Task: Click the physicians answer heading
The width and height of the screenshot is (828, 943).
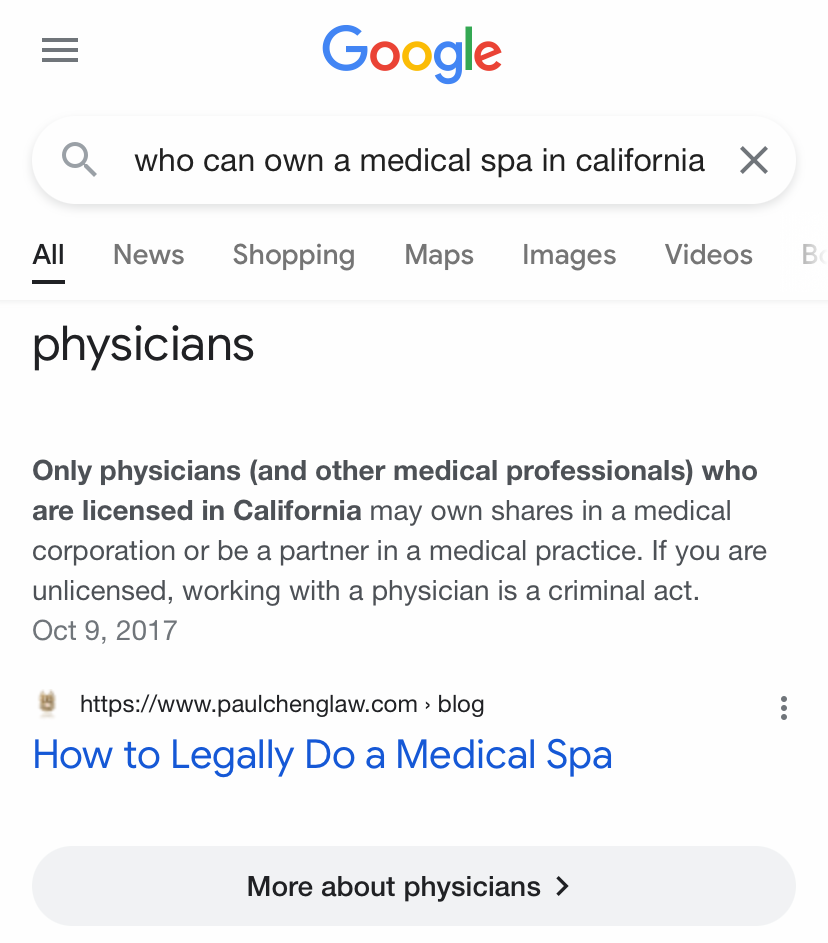Action: click(143, 346)
